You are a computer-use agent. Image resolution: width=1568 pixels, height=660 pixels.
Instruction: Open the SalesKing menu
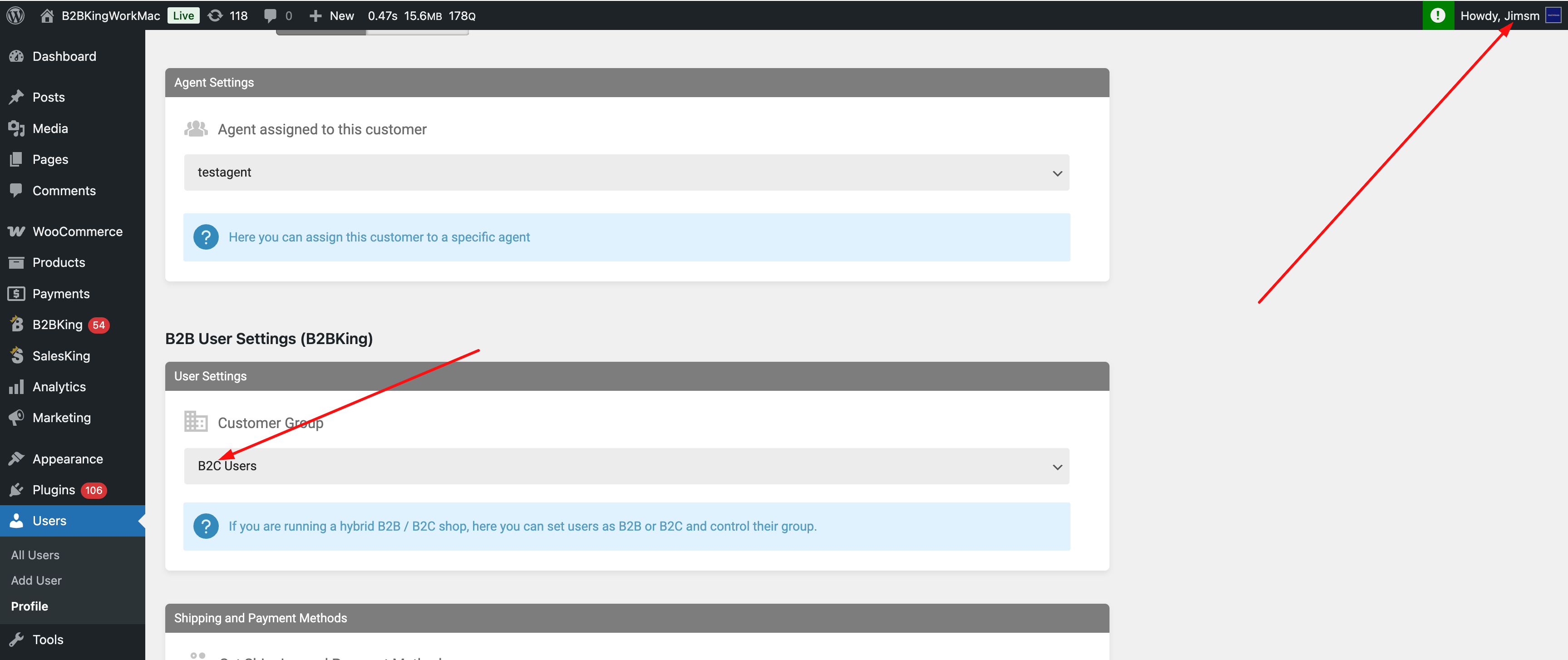pos(61,355)
